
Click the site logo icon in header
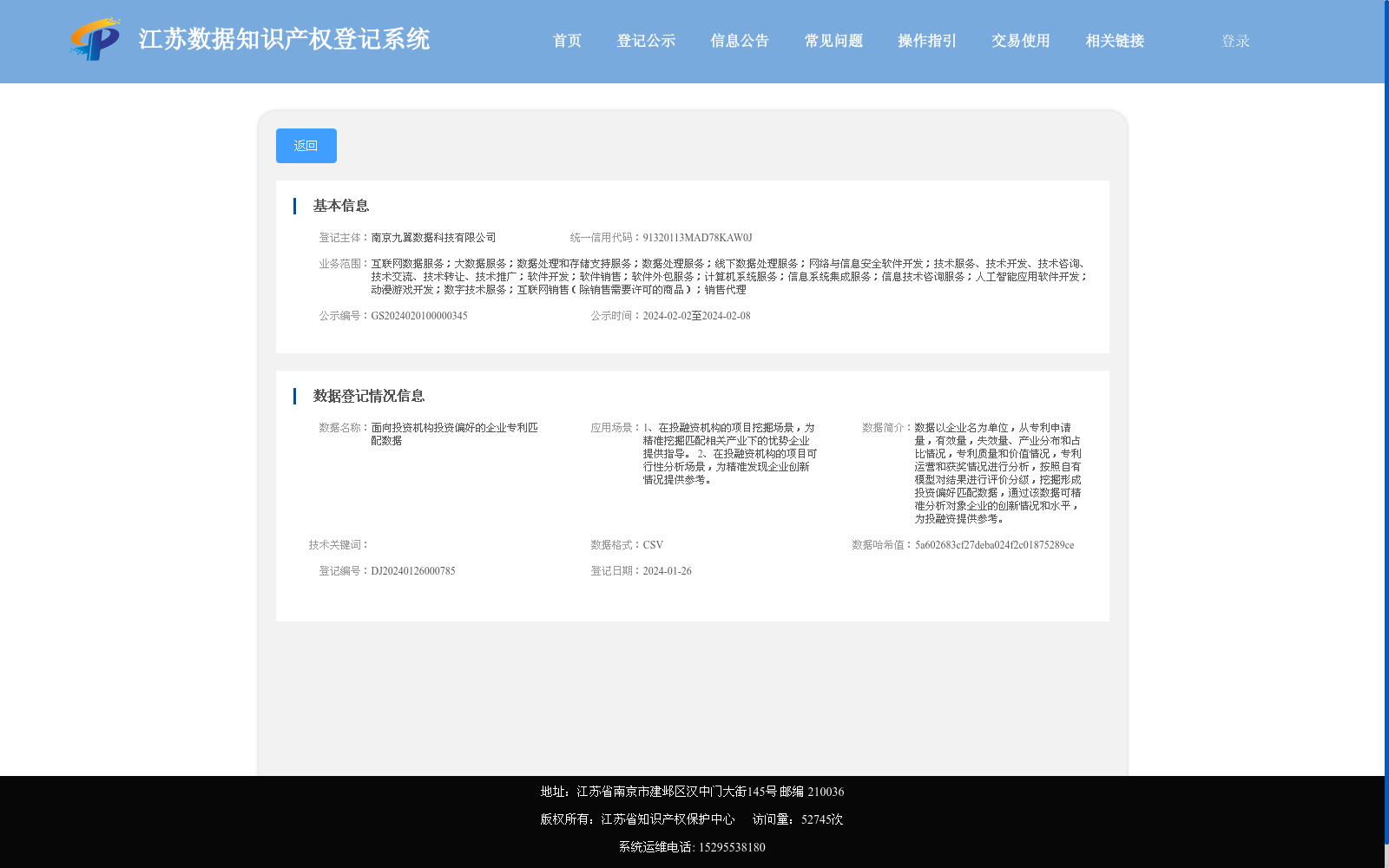95,39
